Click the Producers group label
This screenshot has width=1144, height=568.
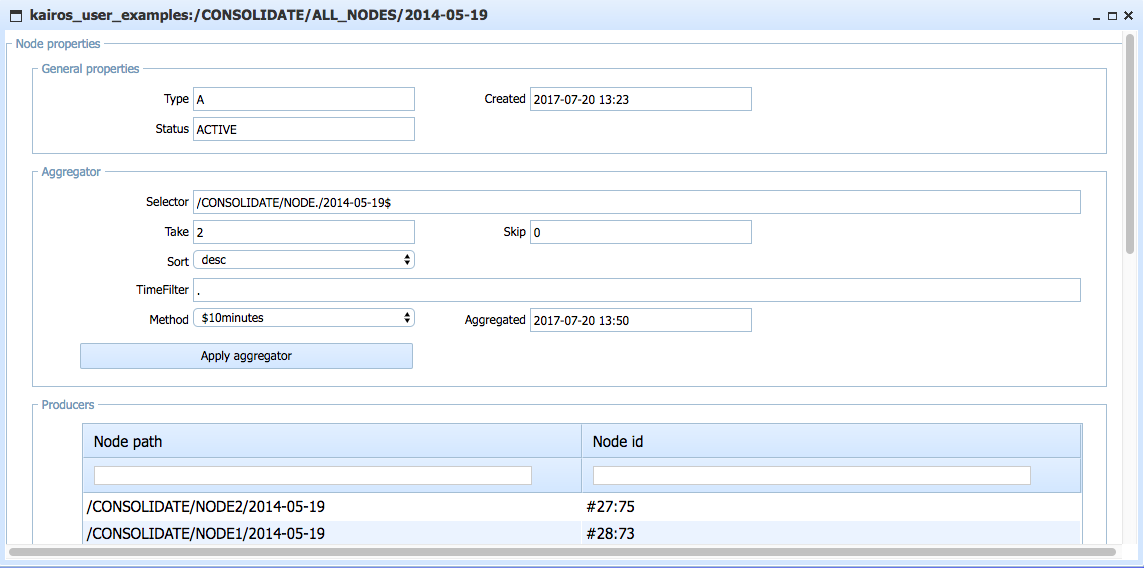68,403
